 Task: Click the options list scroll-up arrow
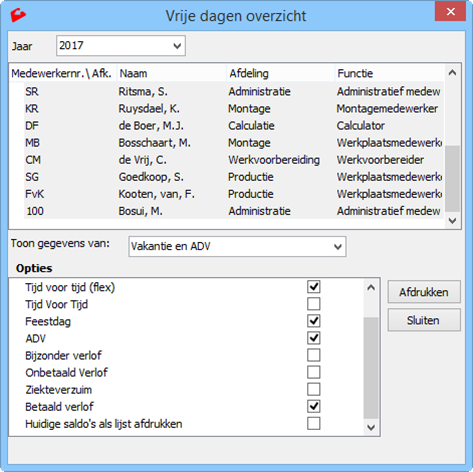pyautogui.click(x=371, y=288)
